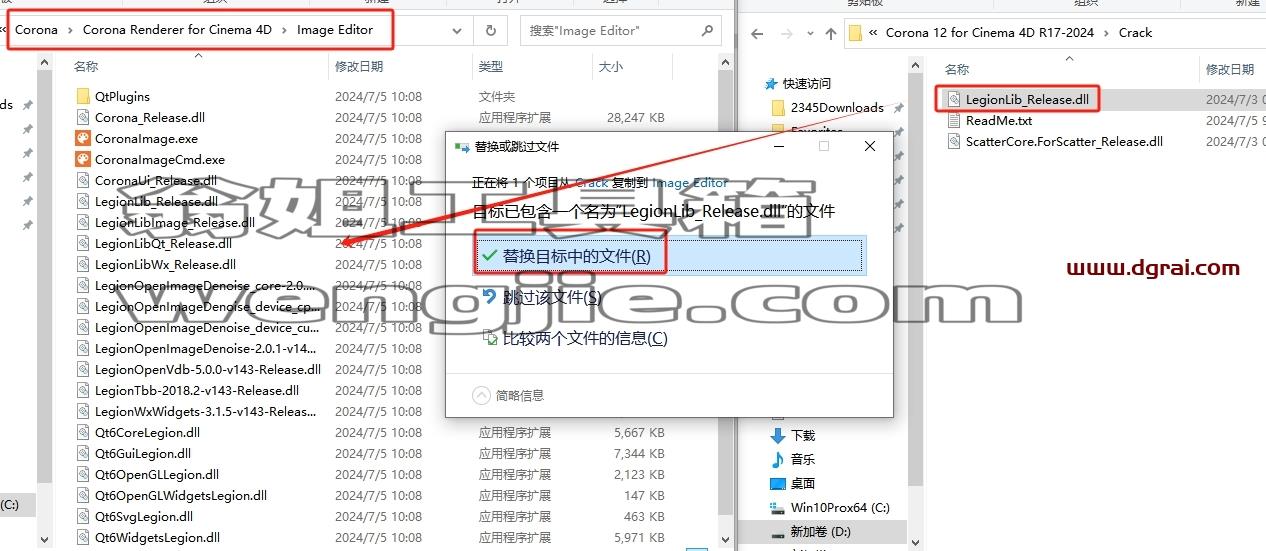Select LegionLib_Release.dll in Crack folder

[1027, 99]
